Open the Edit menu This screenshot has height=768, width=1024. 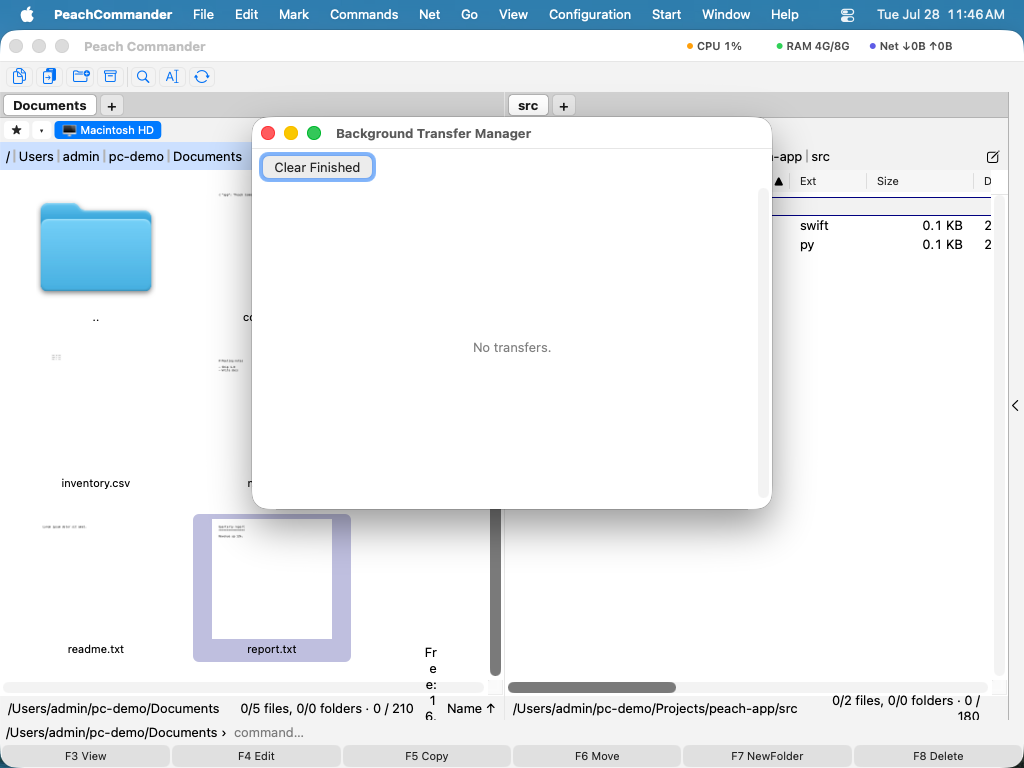click(246, 14)
